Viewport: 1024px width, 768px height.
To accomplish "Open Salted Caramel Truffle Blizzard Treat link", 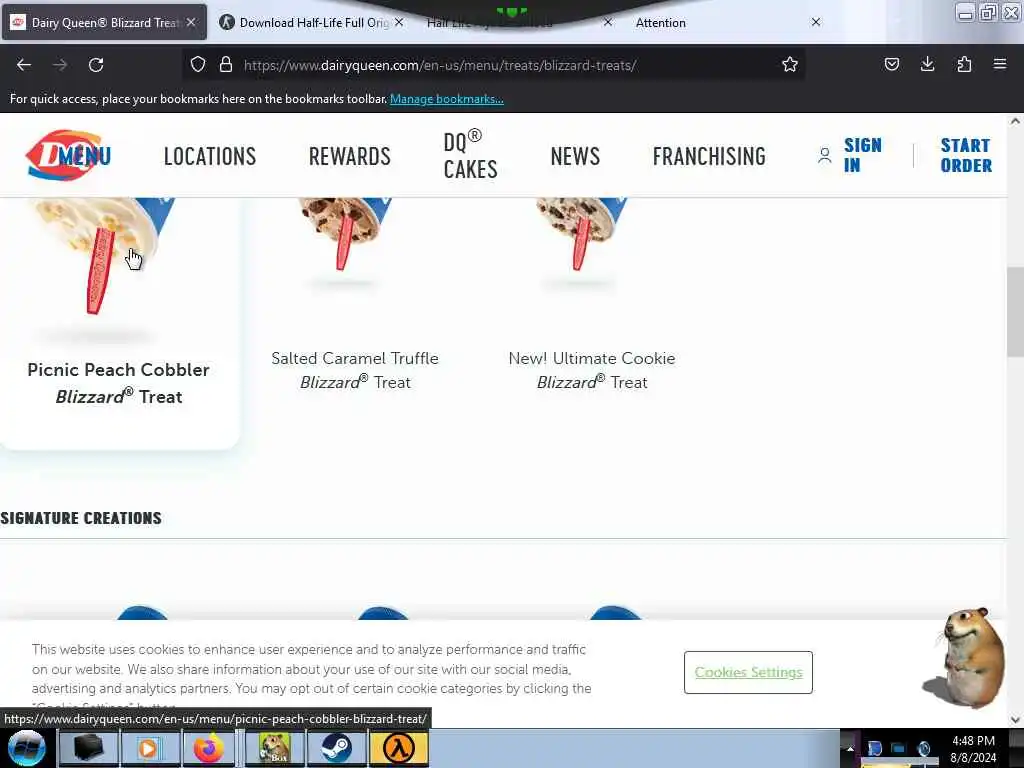I will 355,370.
